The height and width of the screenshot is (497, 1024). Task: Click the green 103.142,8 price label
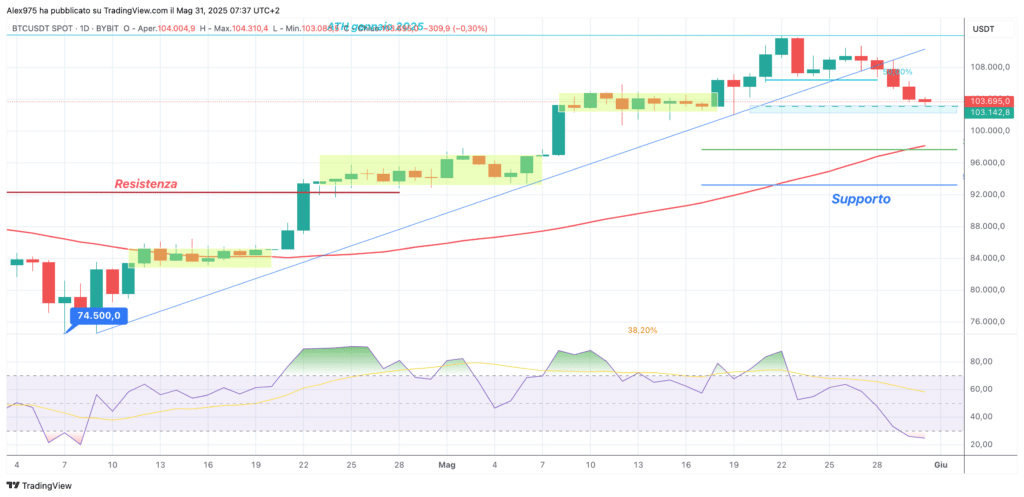click(991, 112)
